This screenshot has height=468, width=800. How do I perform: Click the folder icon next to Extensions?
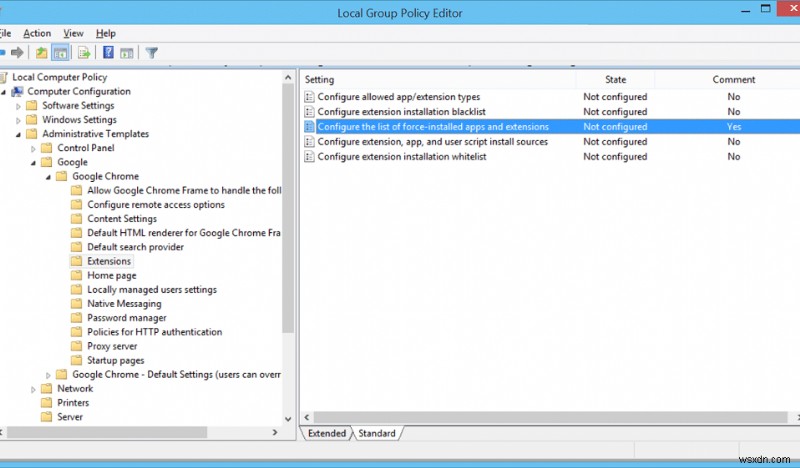tap(77, 261)
